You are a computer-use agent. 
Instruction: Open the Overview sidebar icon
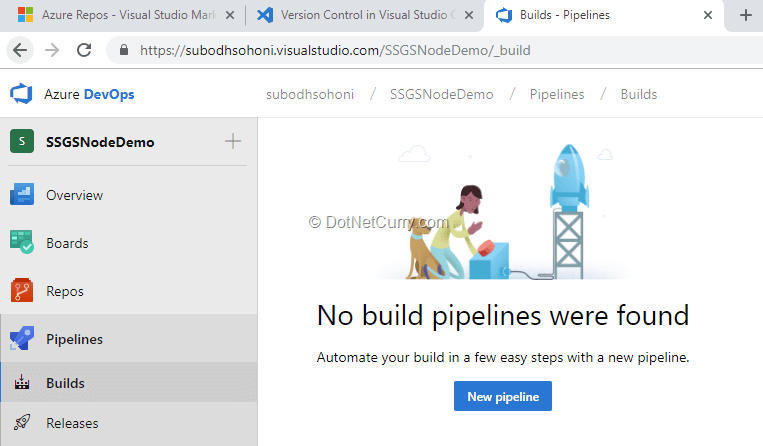pos(22,195)
